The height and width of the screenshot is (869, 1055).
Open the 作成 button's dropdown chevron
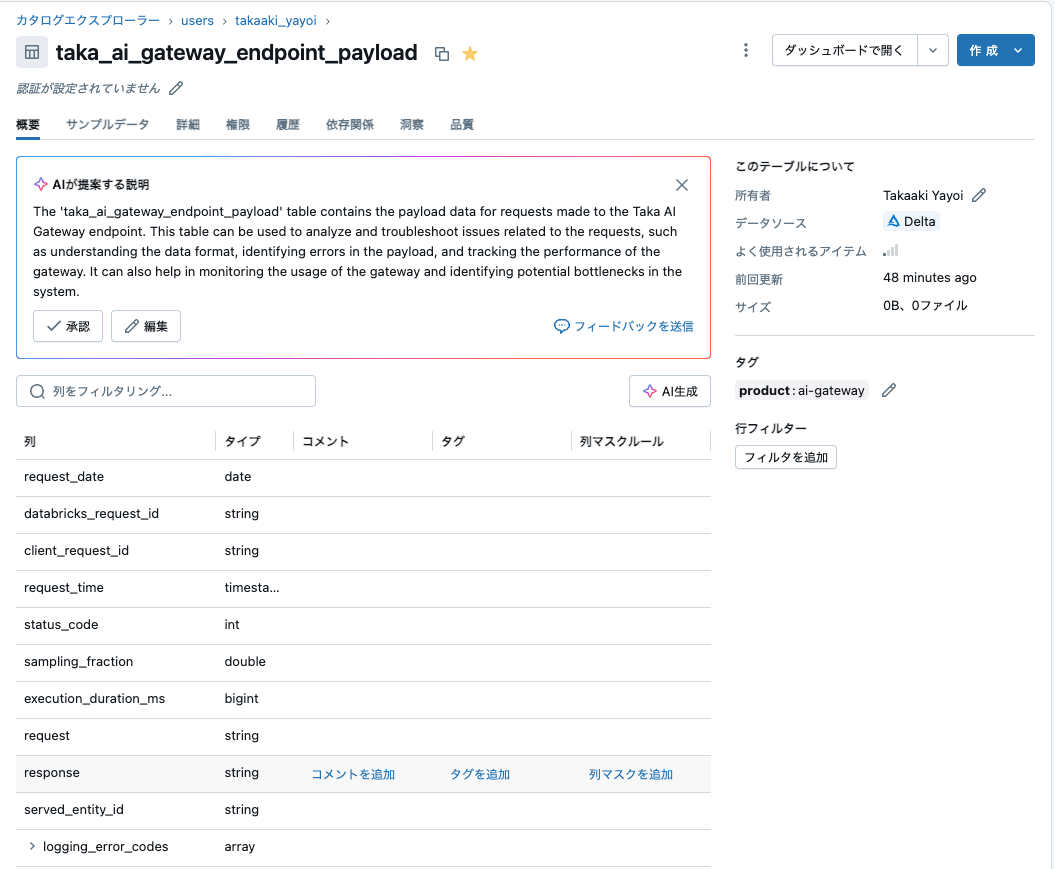click(x=1018, y=49)
